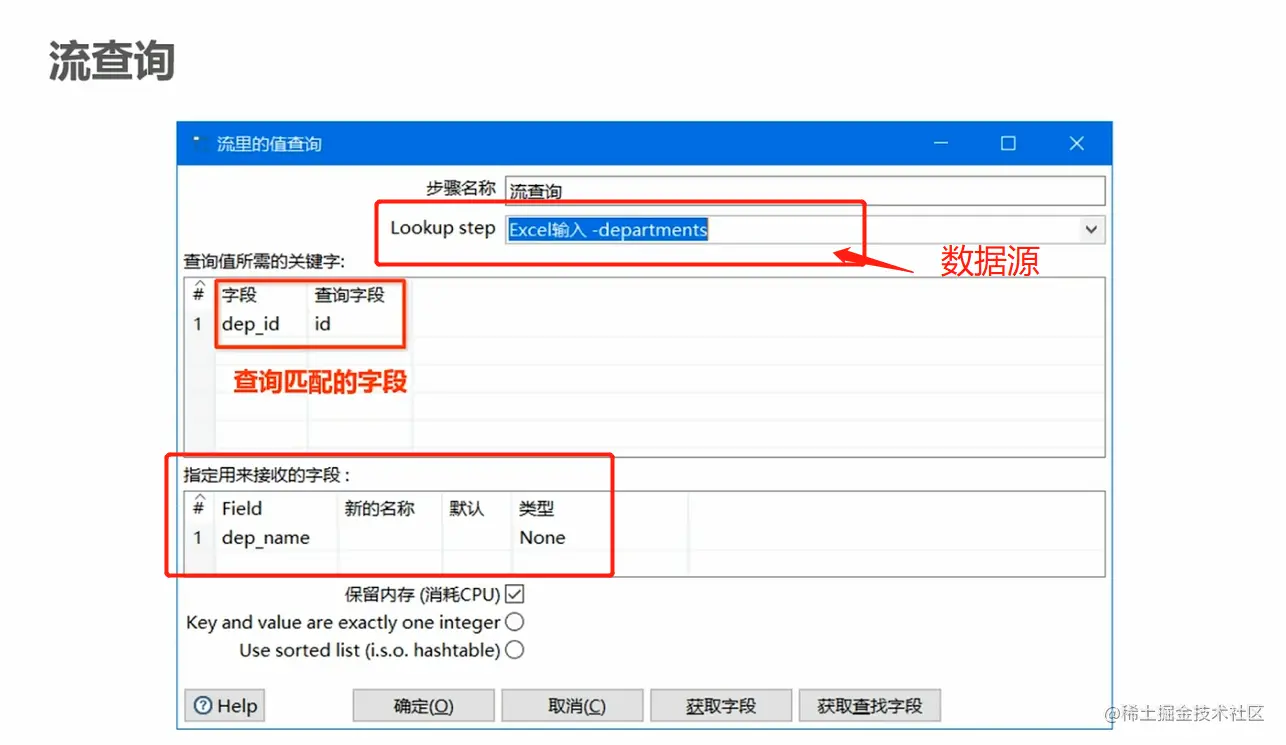Maximize the 流里的值查询 dialog
This screenshot has width=1286, height=745.
pos(1008,143)
